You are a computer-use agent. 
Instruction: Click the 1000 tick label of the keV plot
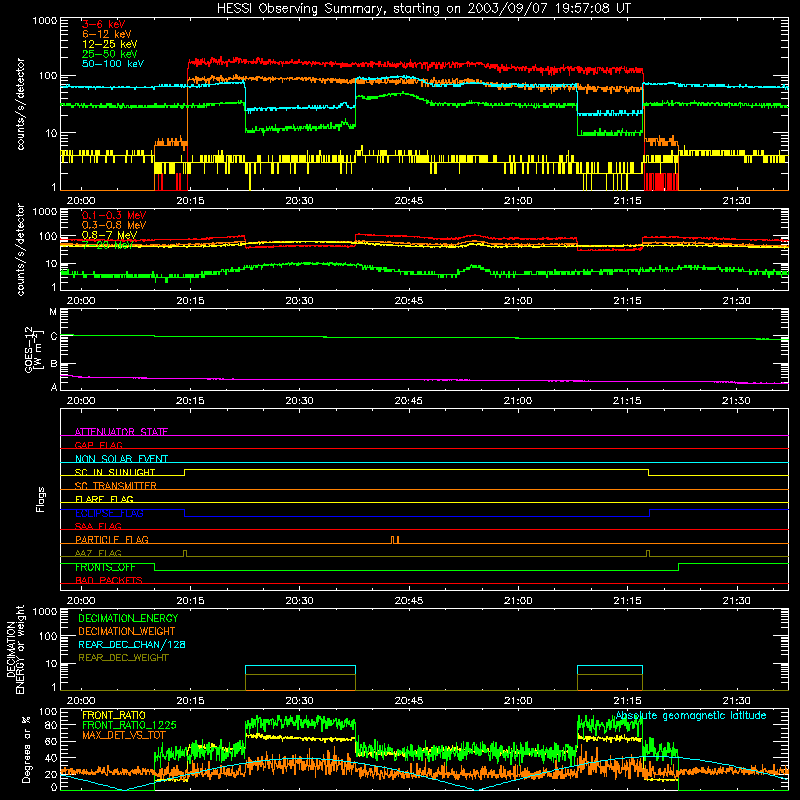pyautogui.click(x=45, y=21)
